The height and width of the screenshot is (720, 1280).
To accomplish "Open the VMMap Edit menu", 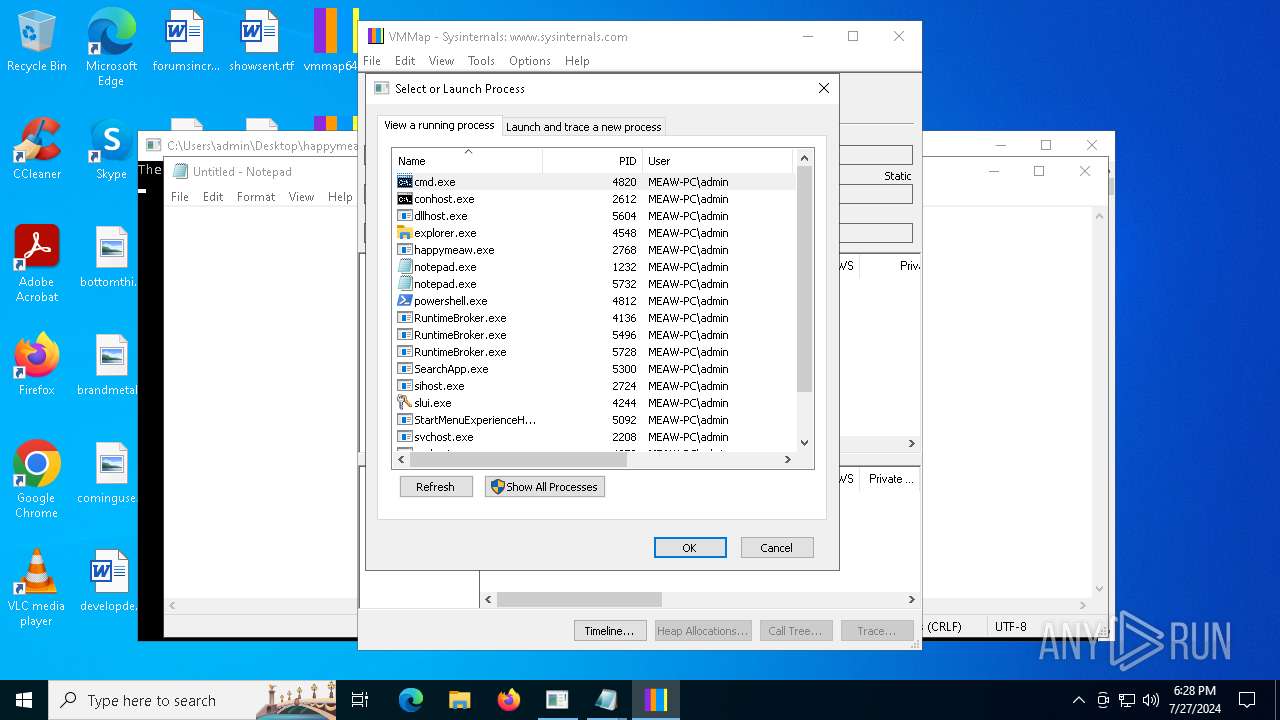I will point(405,61).
